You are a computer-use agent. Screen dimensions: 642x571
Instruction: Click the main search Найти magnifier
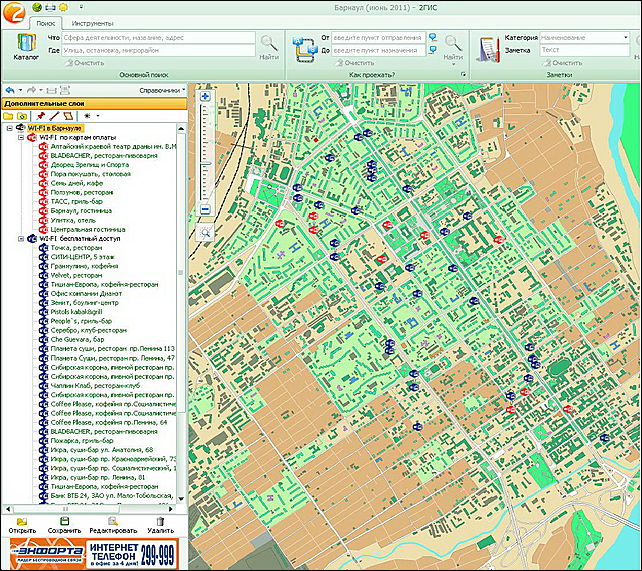coord(269,43)
